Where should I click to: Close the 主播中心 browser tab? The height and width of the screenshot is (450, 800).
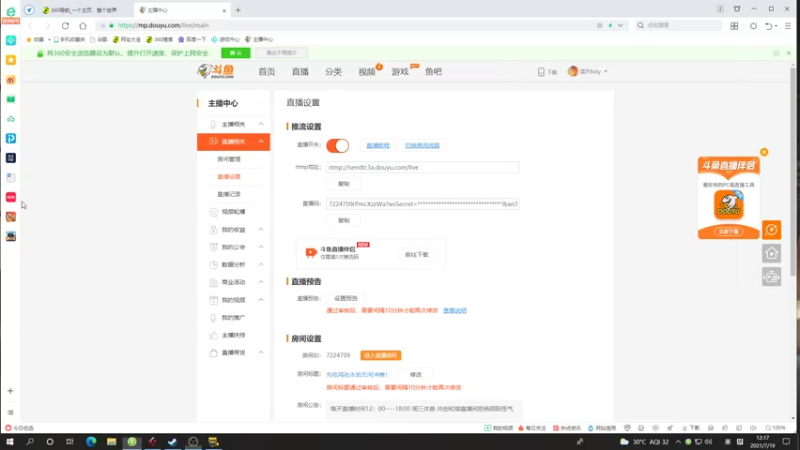(x=224, y=10)
